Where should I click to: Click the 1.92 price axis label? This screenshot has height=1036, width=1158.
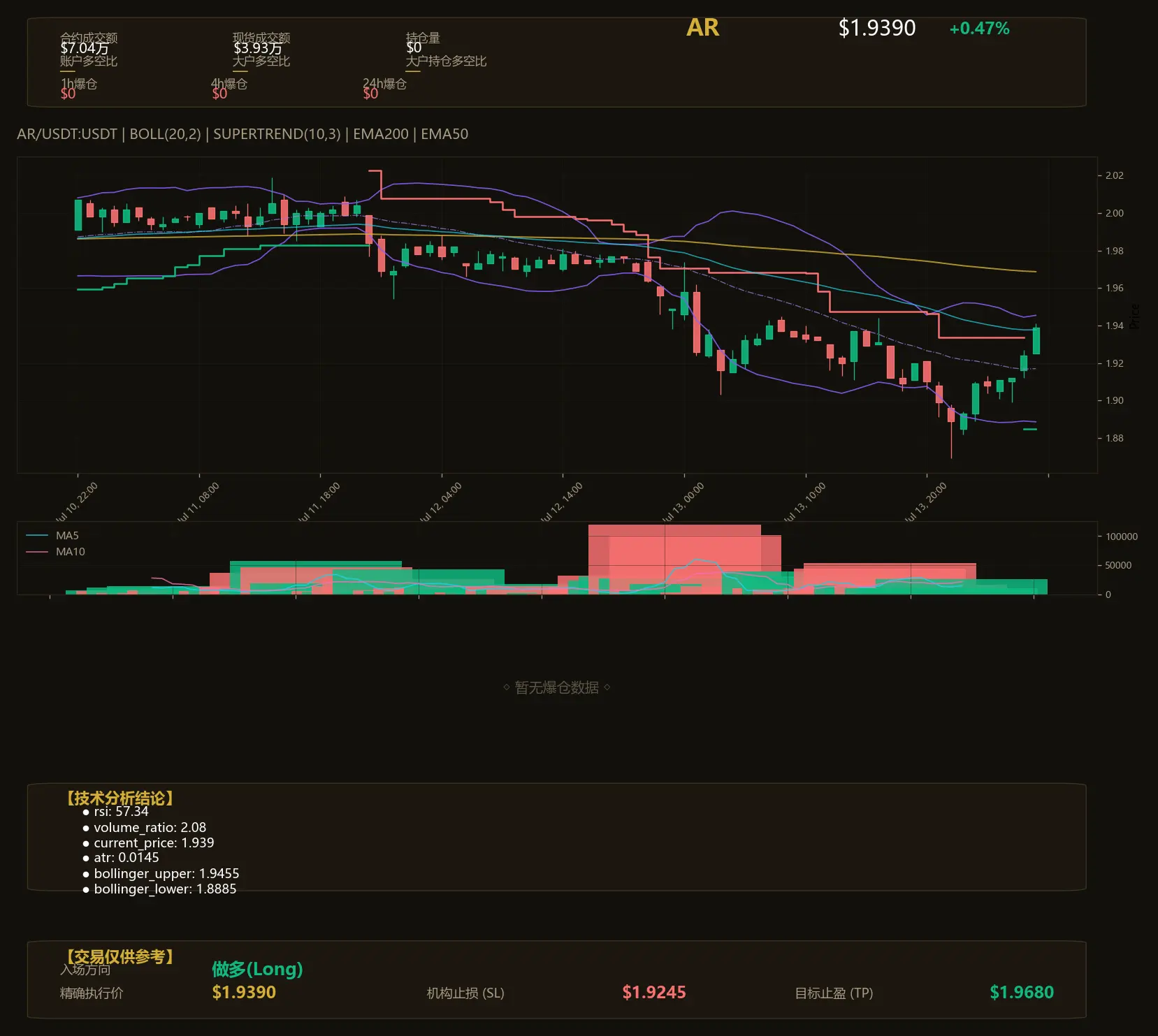pos(1114,363)
